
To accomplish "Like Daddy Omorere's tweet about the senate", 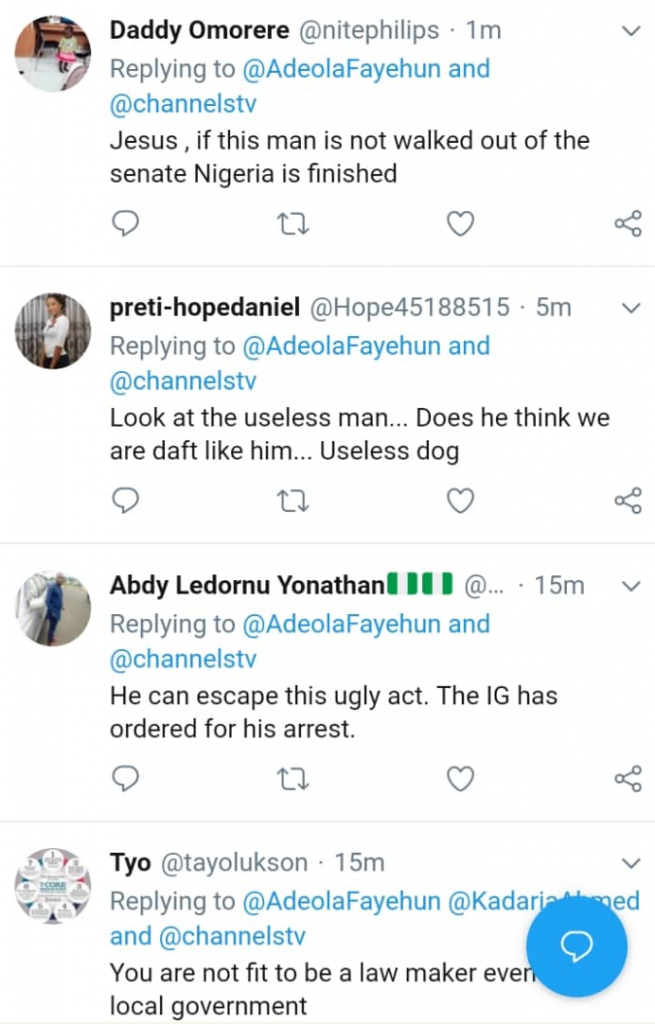I will pyautogui.click(x=459, y=223).
